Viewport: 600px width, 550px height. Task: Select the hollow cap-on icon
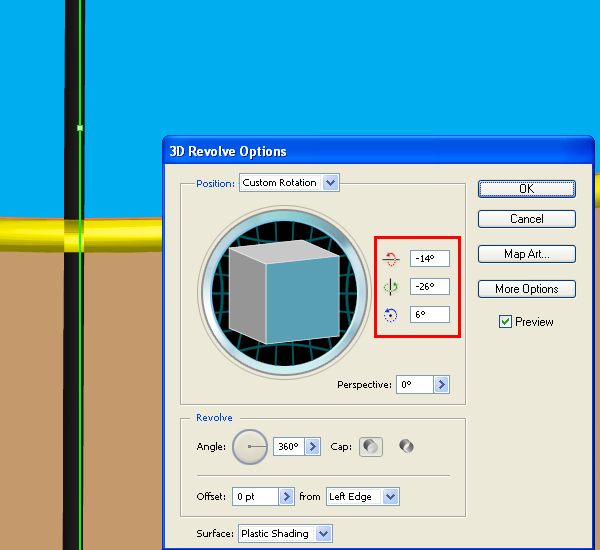click(371, 447)
